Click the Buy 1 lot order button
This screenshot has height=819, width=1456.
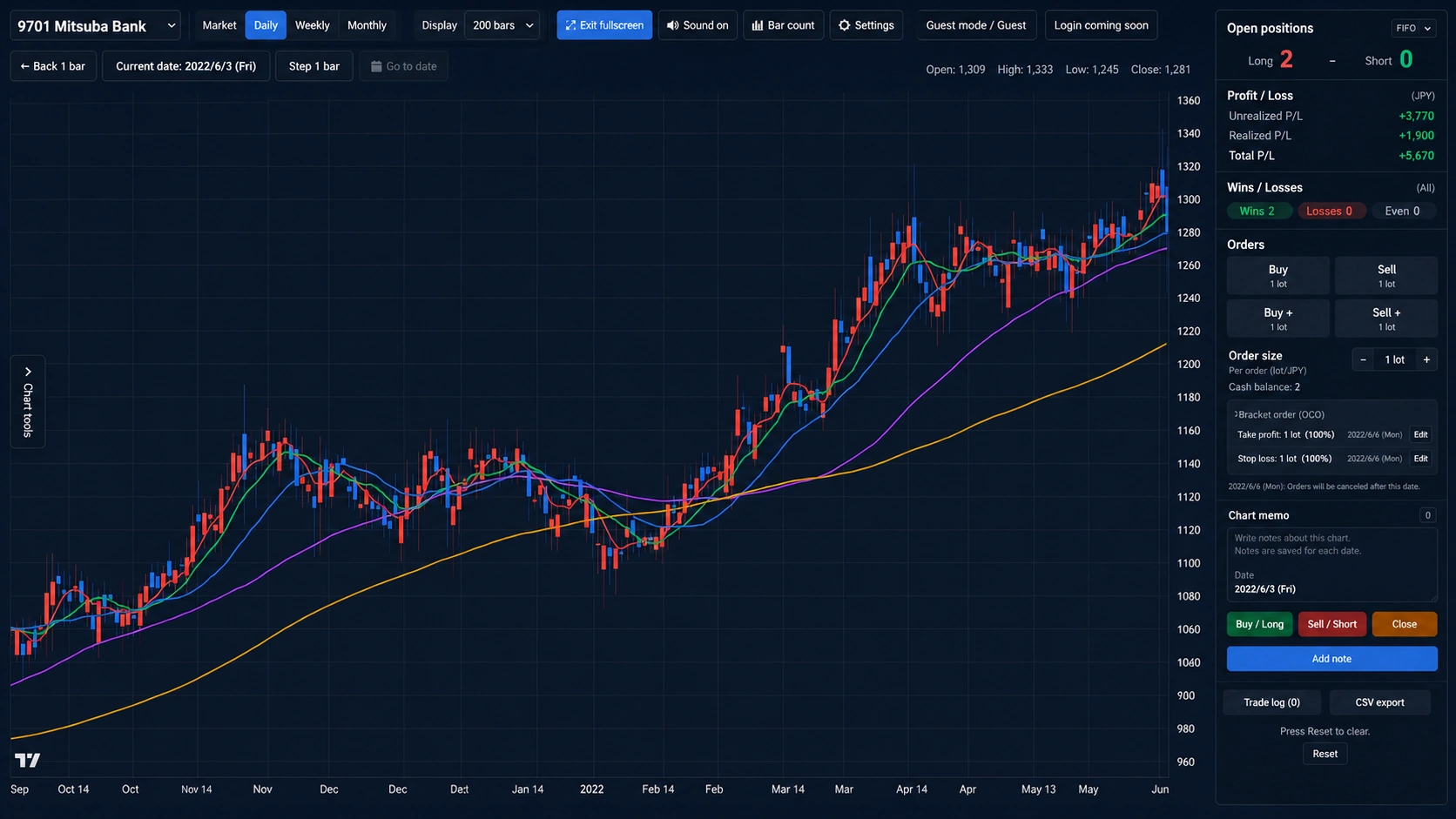[x=1278, y=276]
